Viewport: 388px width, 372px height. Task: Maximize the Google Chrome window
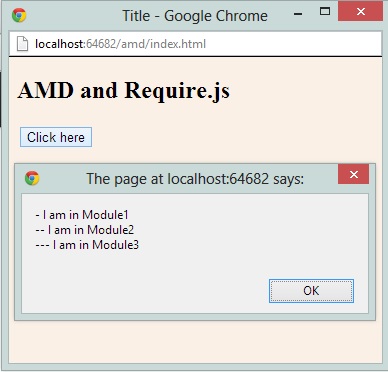pos(325,11)
